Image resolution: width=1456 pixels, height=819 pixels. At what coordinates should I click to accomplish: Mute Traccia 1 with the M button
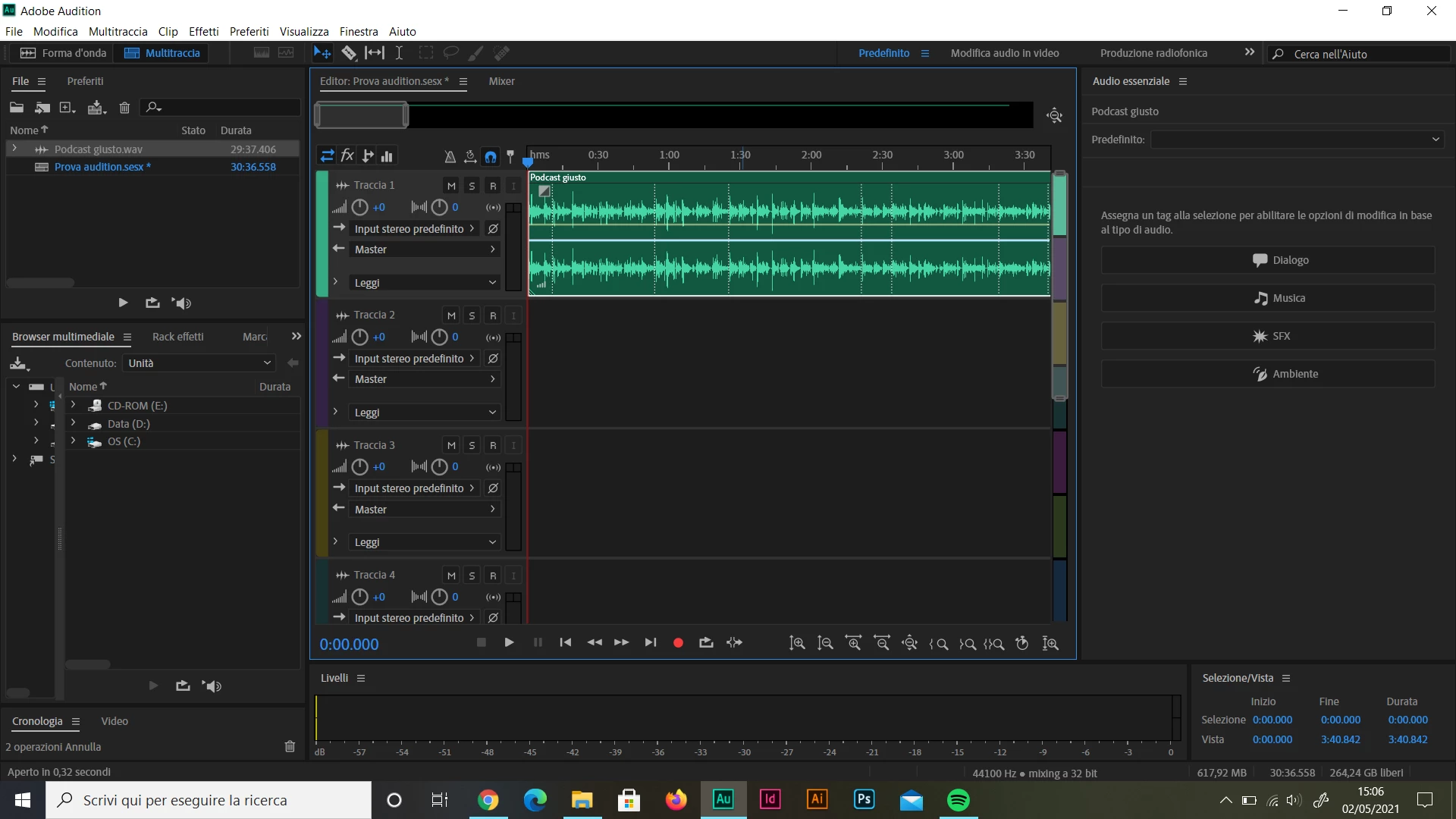[x=451, y=186]
